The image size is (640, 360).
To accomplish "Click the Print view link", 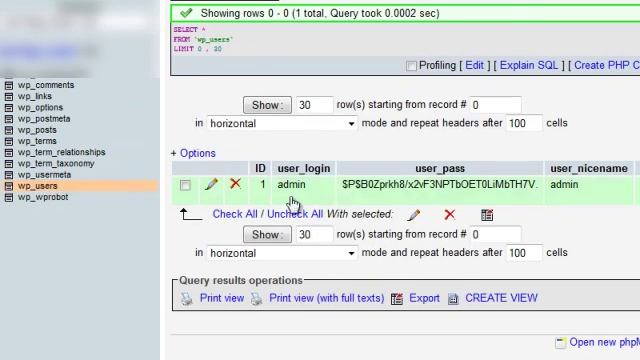I will (x=222, y=298).
